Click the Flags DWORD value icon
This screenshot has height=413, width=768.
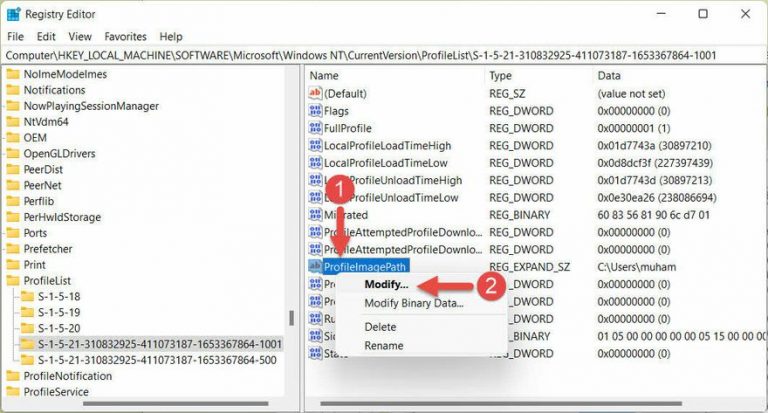click(316, 111)
